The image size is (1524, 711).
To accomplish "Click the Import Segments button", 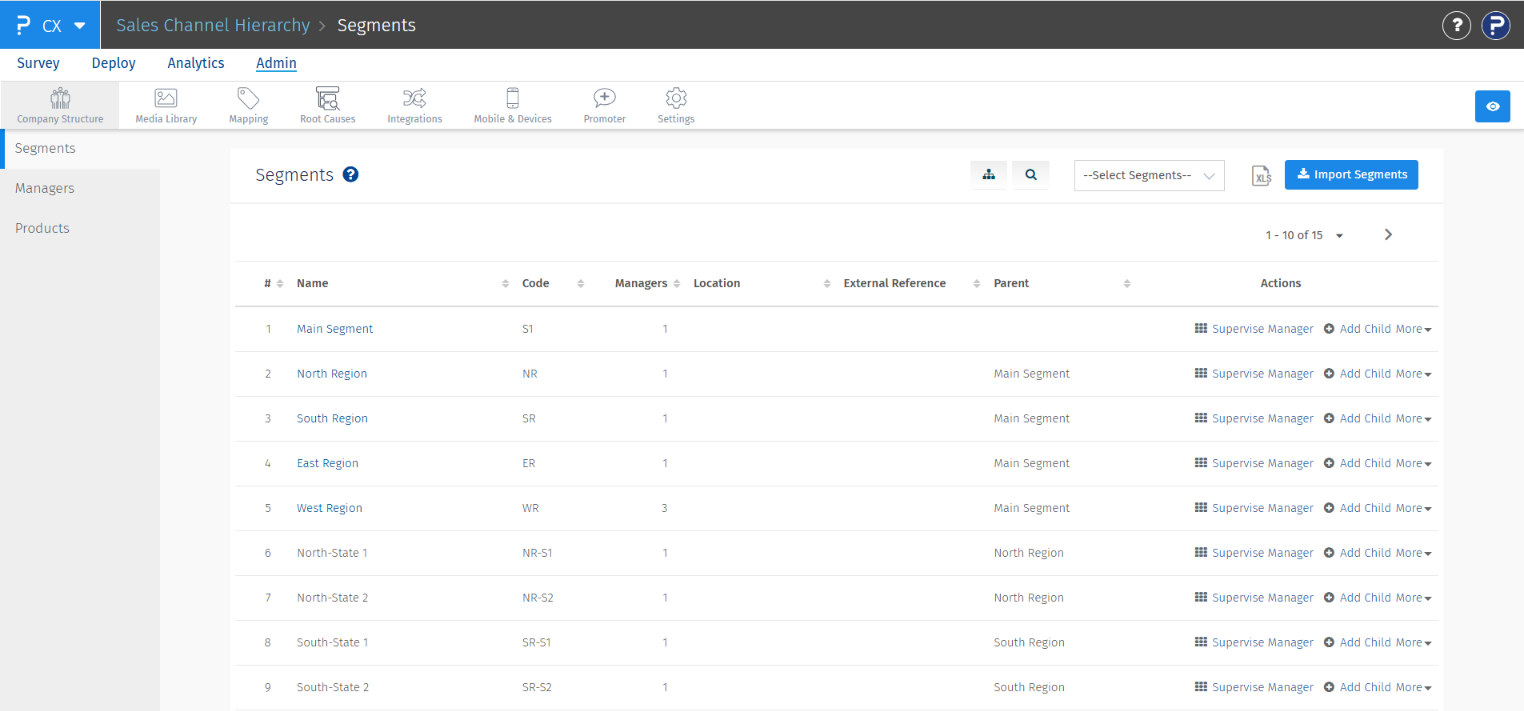I will pyautogui.click(x=1351, y=175).
